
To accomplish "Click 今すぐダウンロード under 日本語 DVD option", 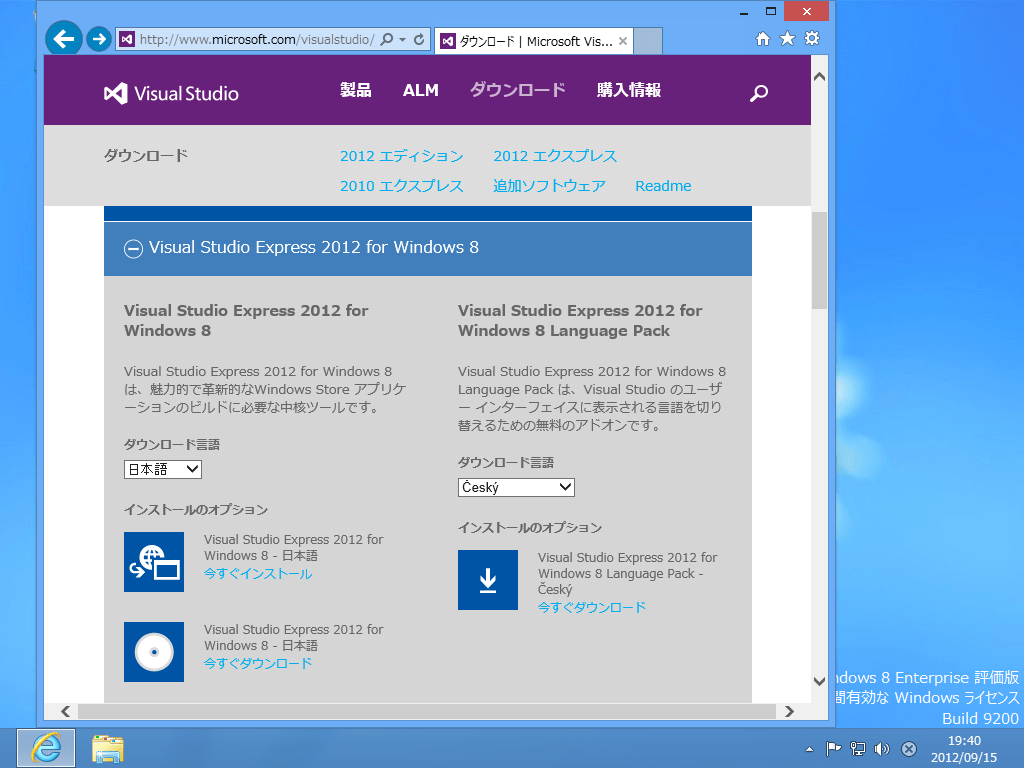I will 258,664.
